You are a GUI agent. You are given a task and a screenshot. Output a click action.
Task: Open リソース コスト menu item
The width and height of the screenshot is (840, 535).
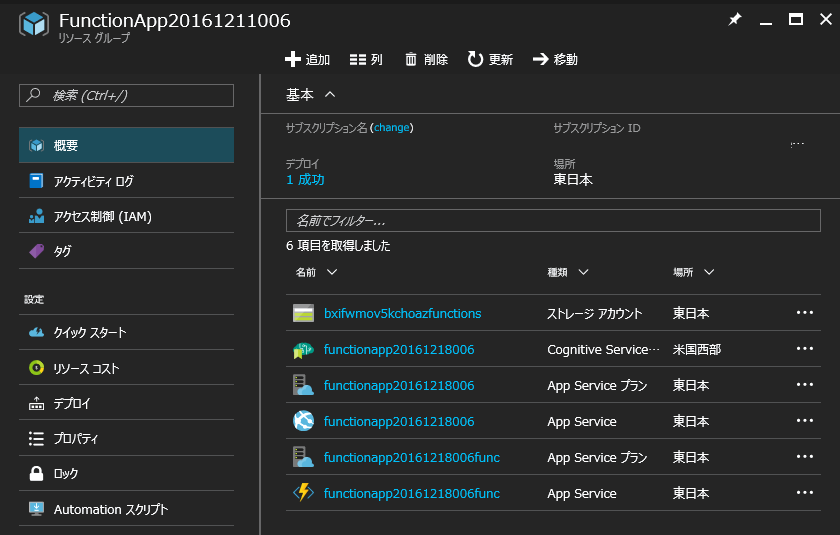click(126, 368)
